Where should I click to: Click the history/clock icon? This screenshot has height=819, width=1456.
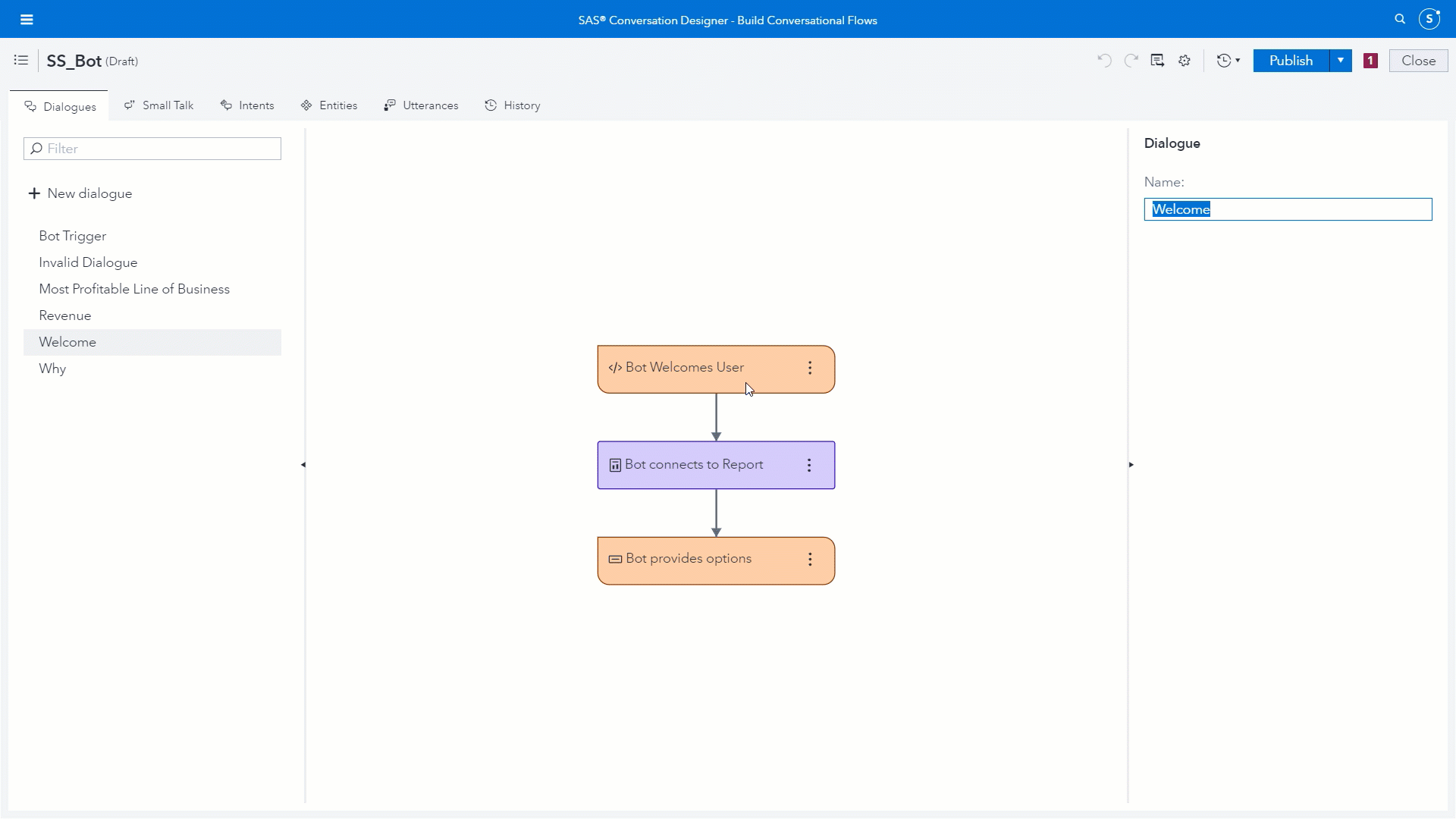1224,61
